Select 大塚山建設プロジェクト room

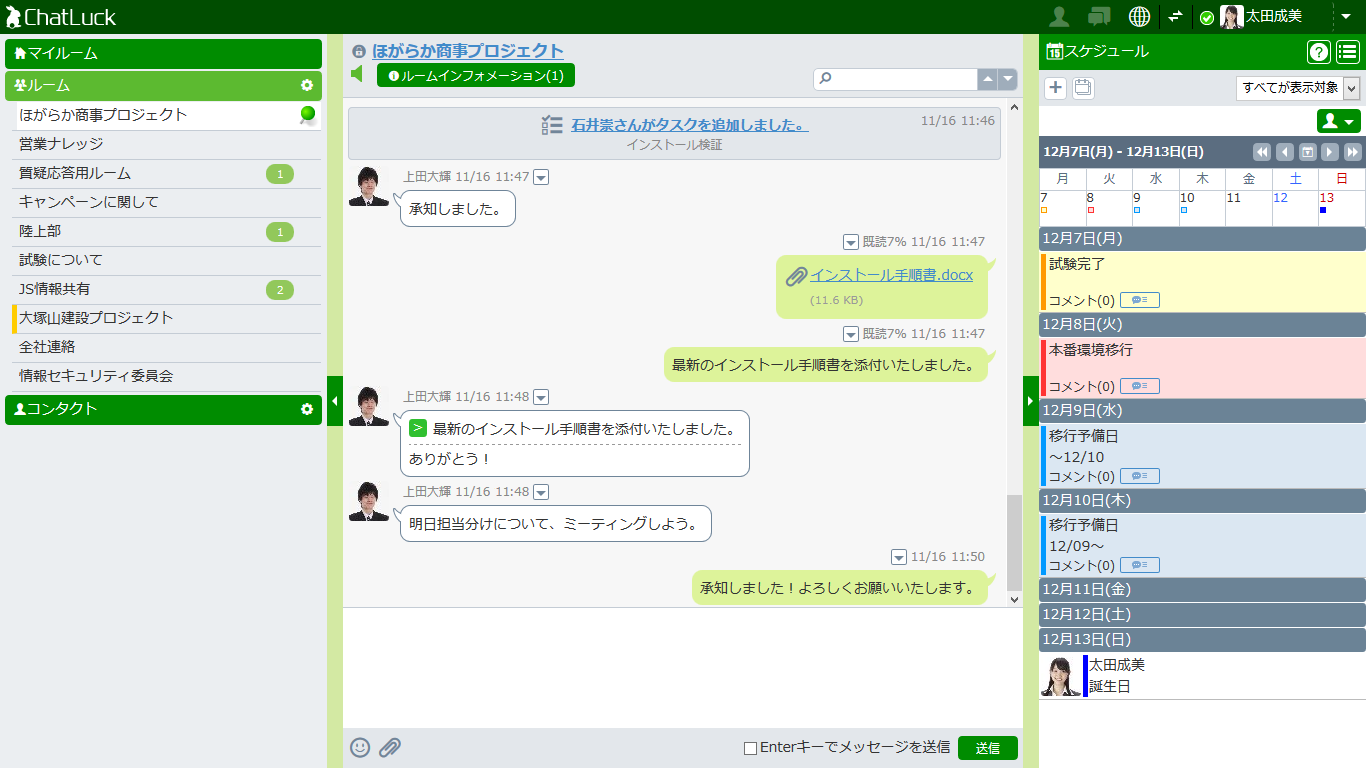click(x=167, y=318)
